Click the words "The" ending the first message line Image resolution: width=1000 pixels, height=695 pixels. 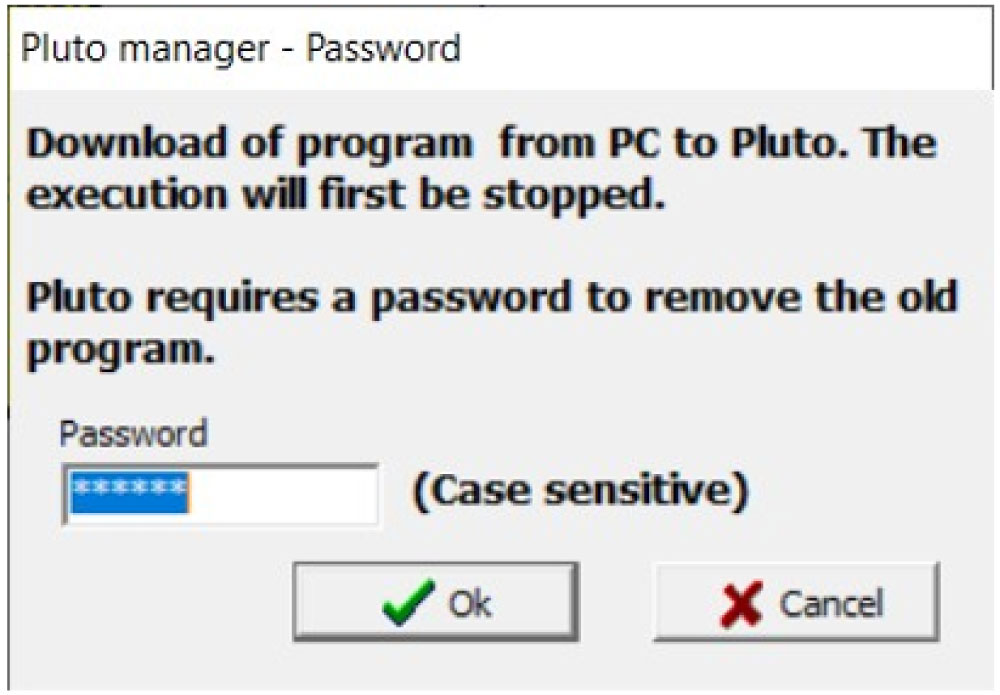(x=898, y=144)
